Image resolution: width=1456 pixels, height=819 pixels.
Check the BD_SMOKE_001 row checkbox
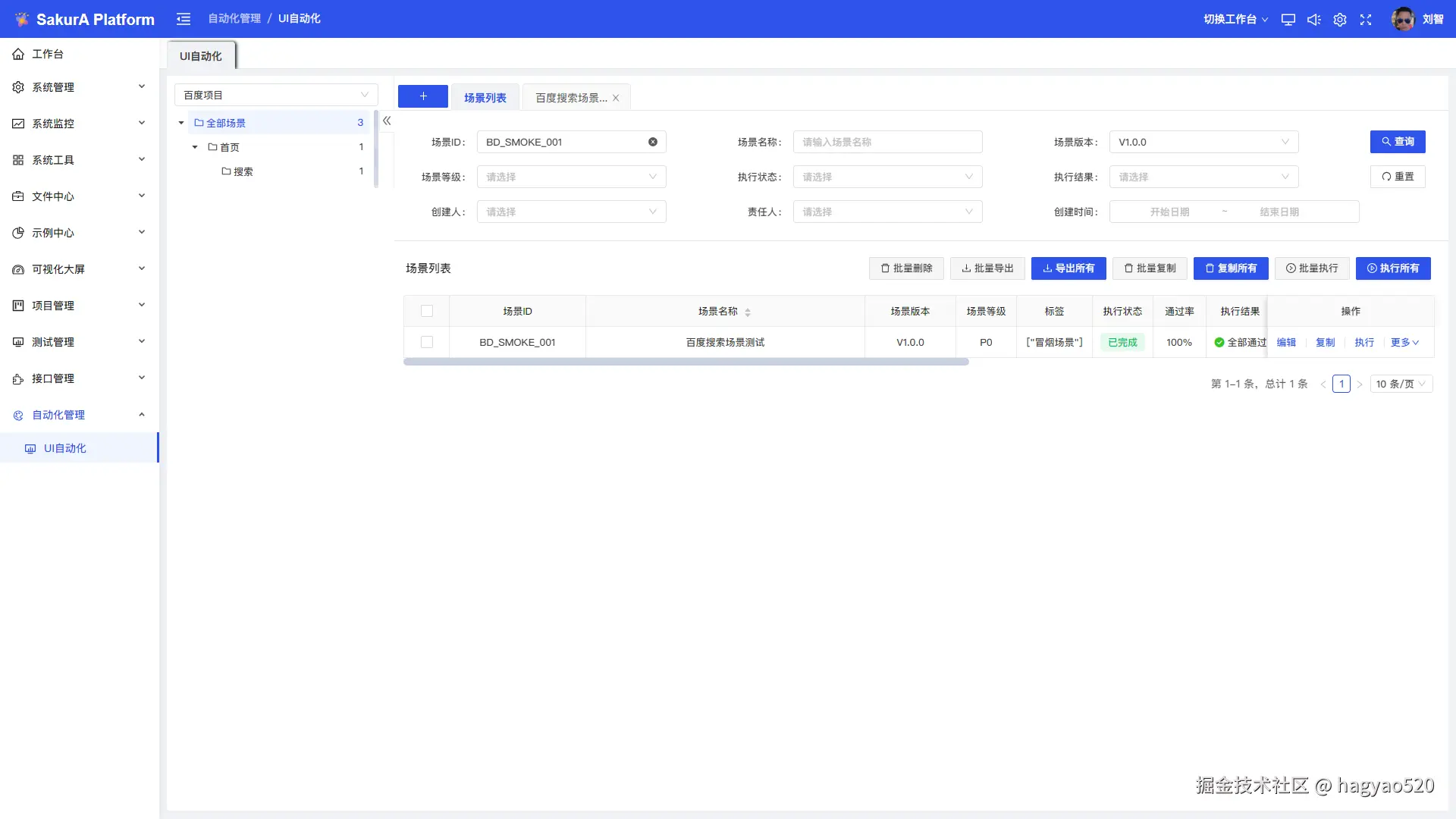click(427, 342)
